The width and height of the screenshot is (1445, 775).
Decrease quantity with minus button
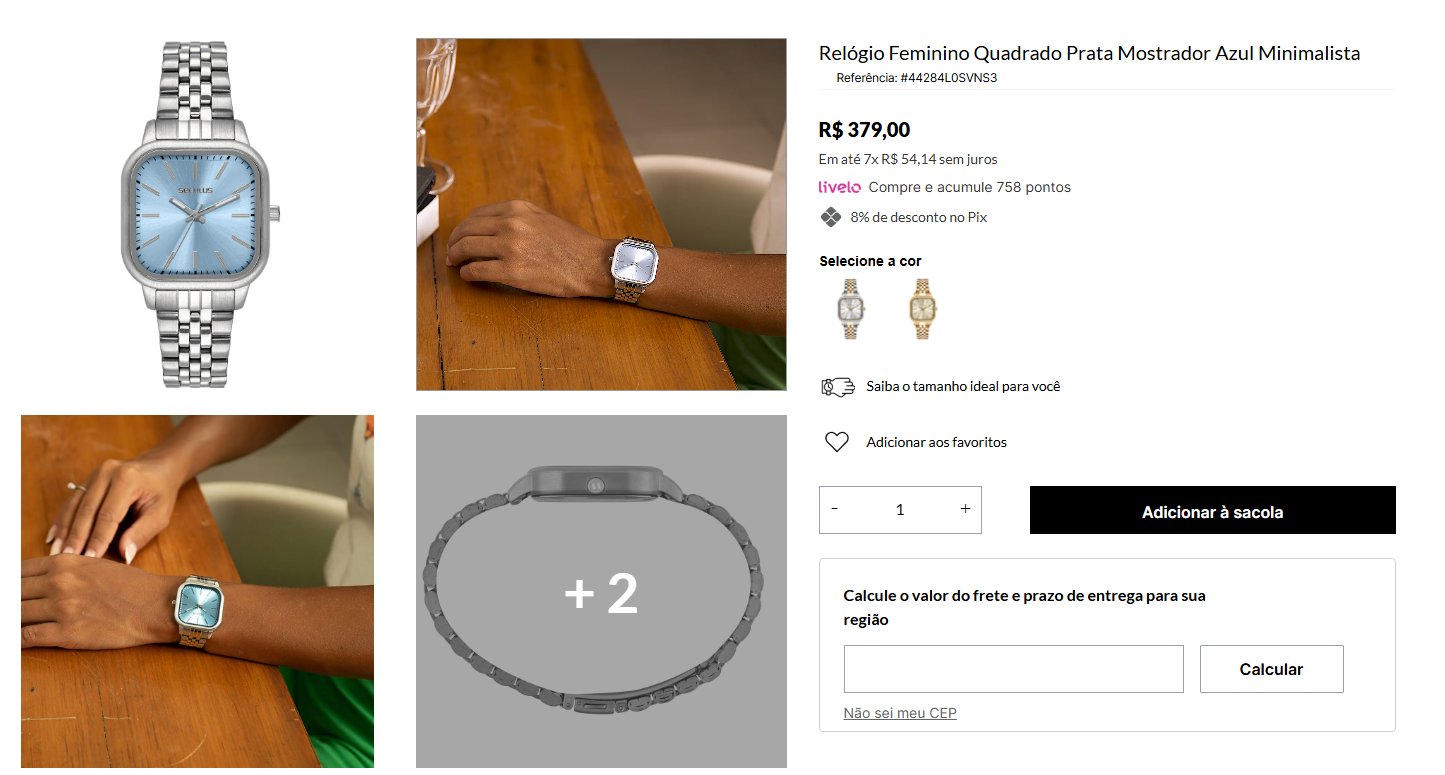[x=835, y=509]
